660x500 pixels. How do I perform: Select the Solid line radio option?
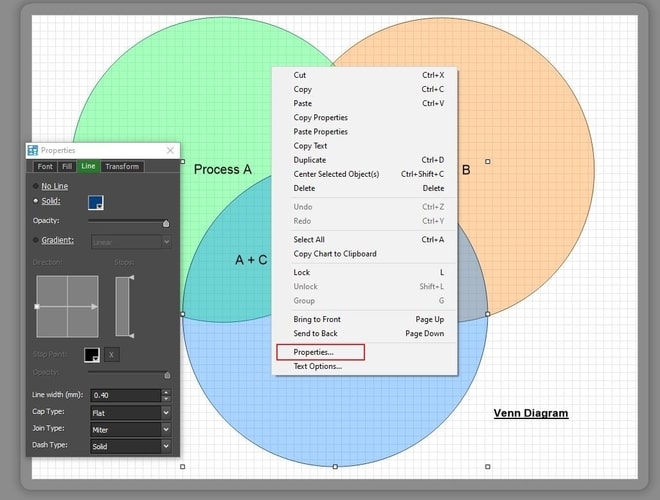click(x=35, y=201)
